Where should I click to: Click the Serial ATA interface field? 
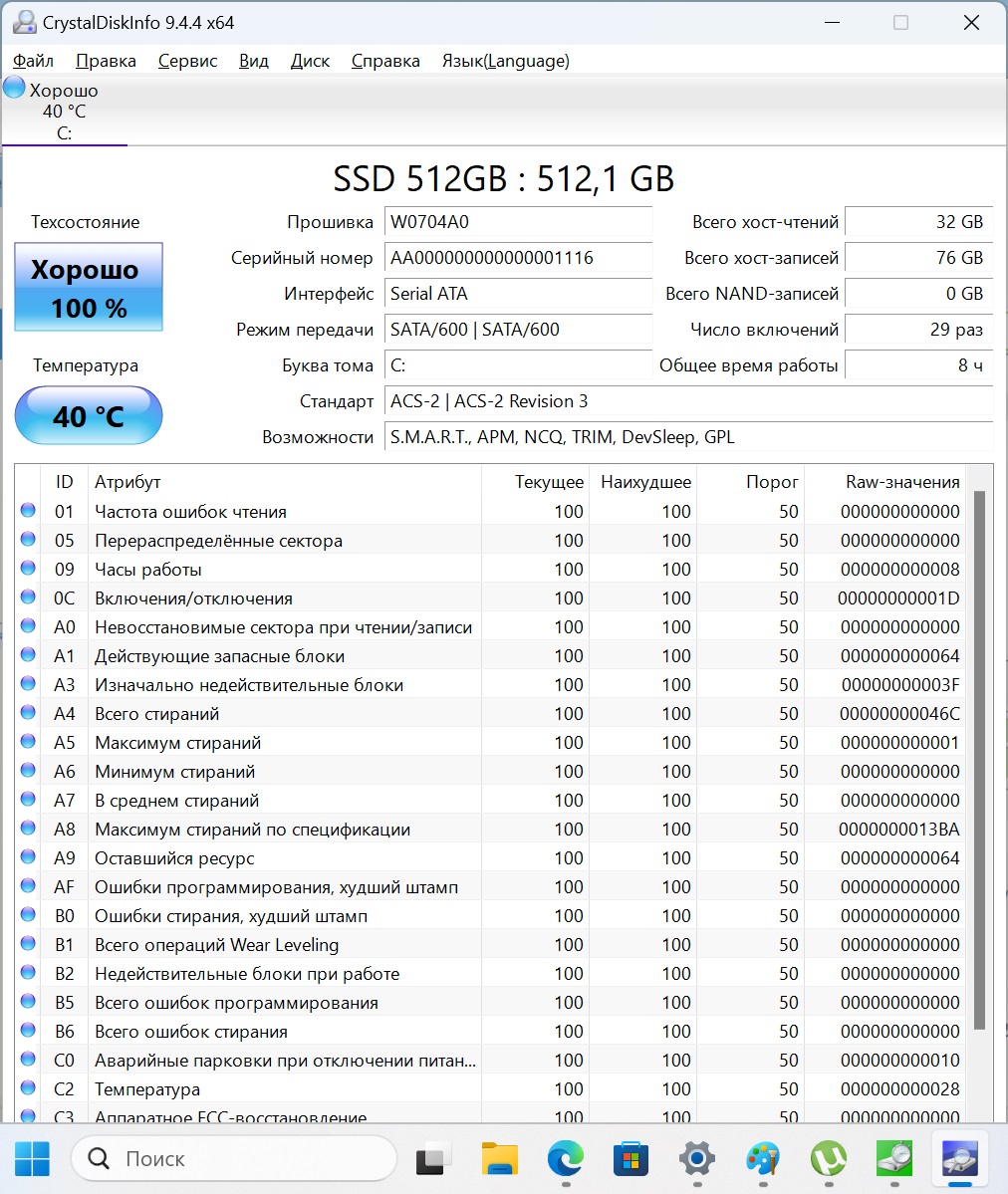518,294
